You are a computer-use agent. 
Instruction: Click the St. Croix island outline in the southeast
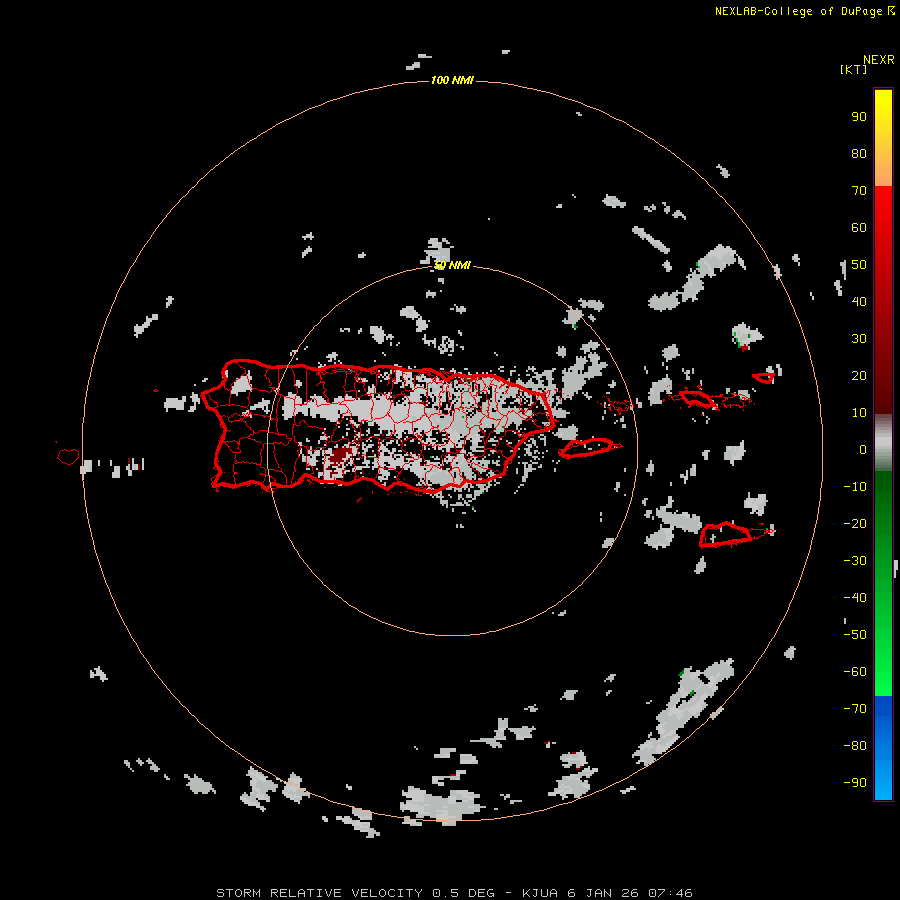click(725, 535)
